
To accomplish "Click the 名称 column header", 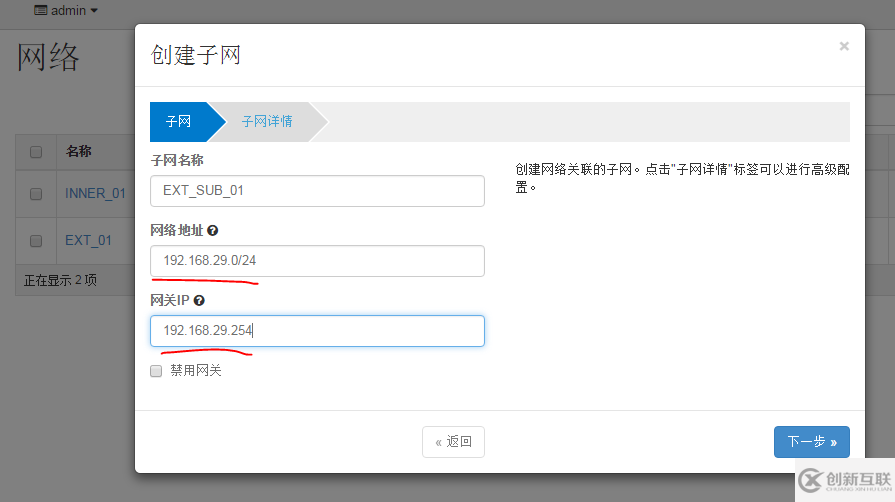I will pos(79,151).
